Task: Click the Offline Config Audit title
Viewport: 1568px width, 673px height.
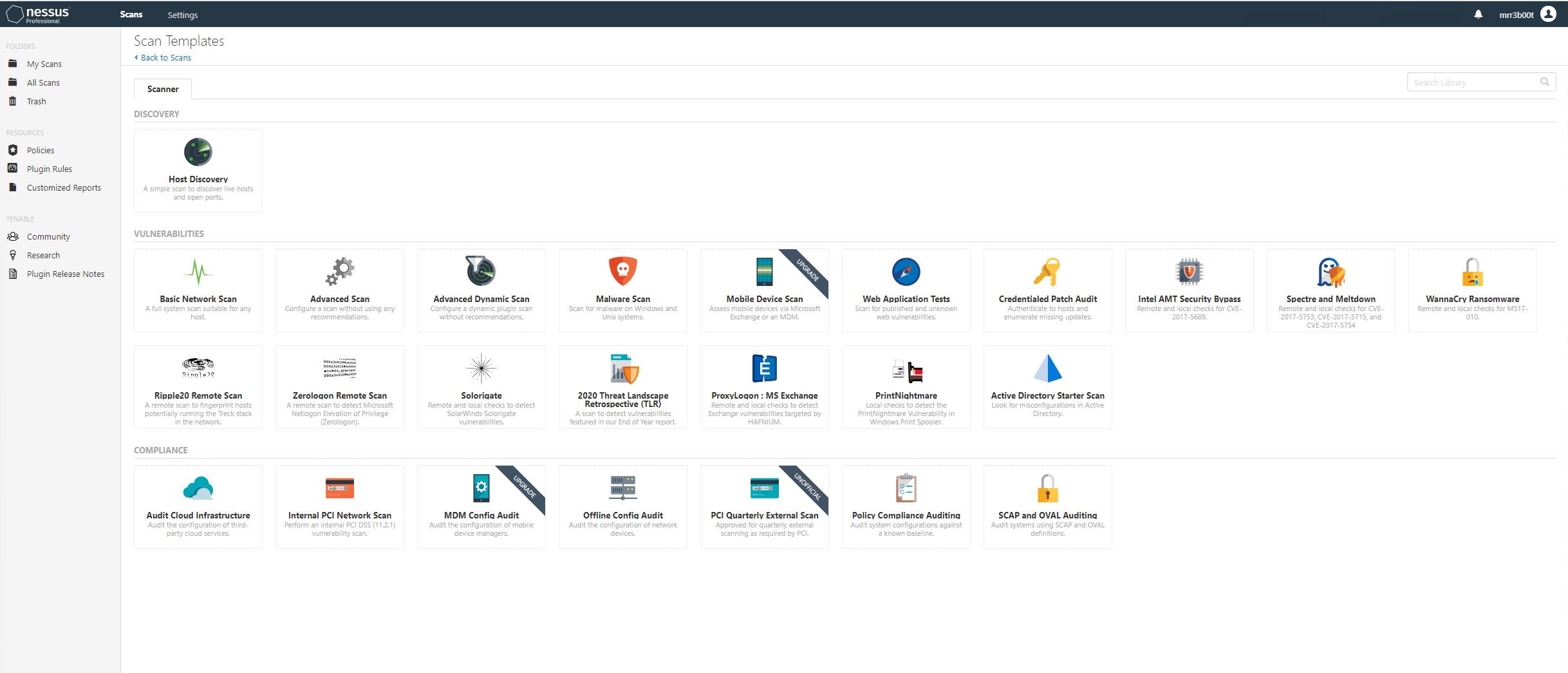Action: (623, 515)
